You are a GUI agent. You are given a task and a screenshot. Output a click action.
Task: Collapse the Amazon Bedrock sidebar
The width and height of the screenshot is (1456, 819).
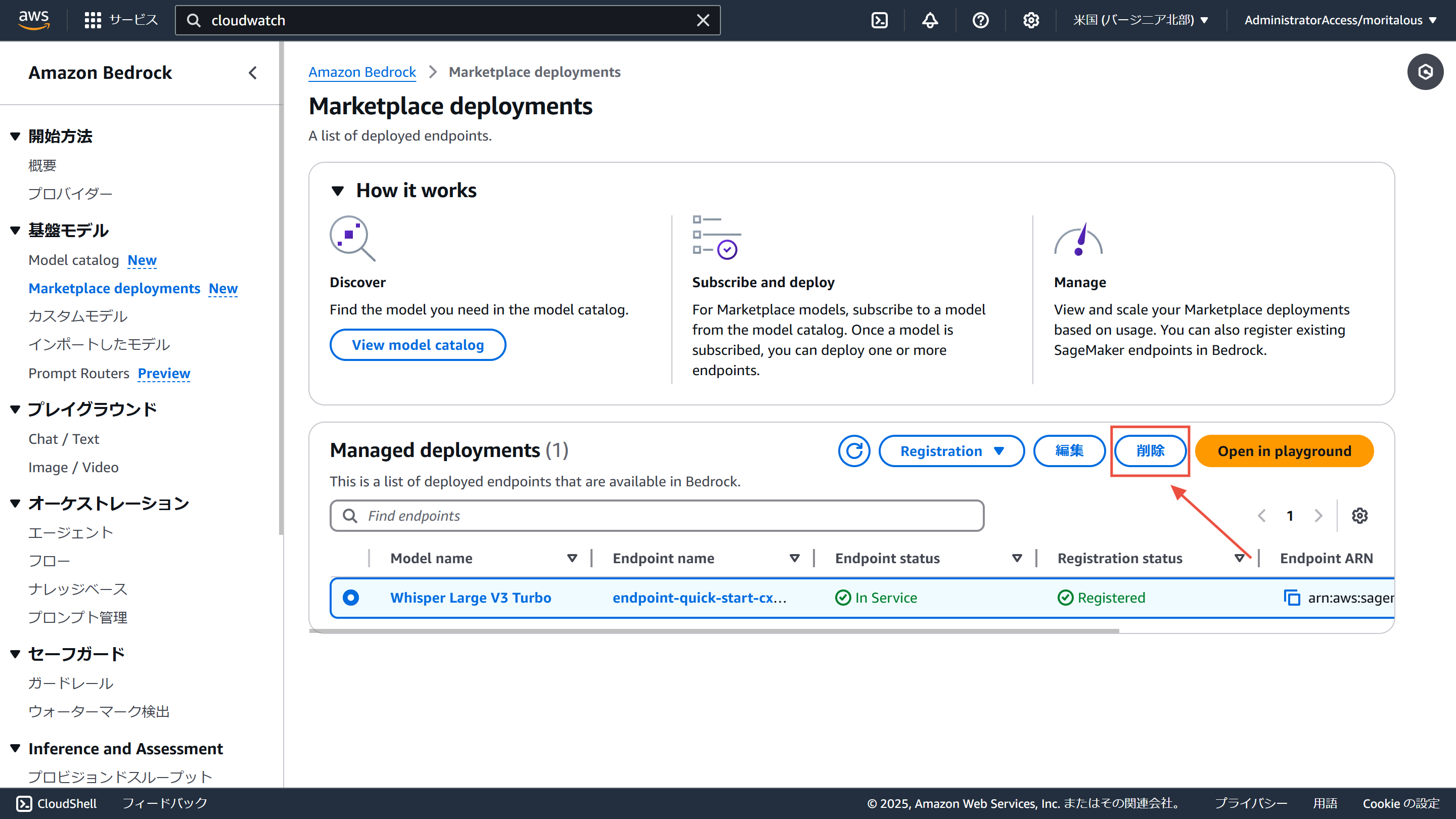click(x=253, y=73)
